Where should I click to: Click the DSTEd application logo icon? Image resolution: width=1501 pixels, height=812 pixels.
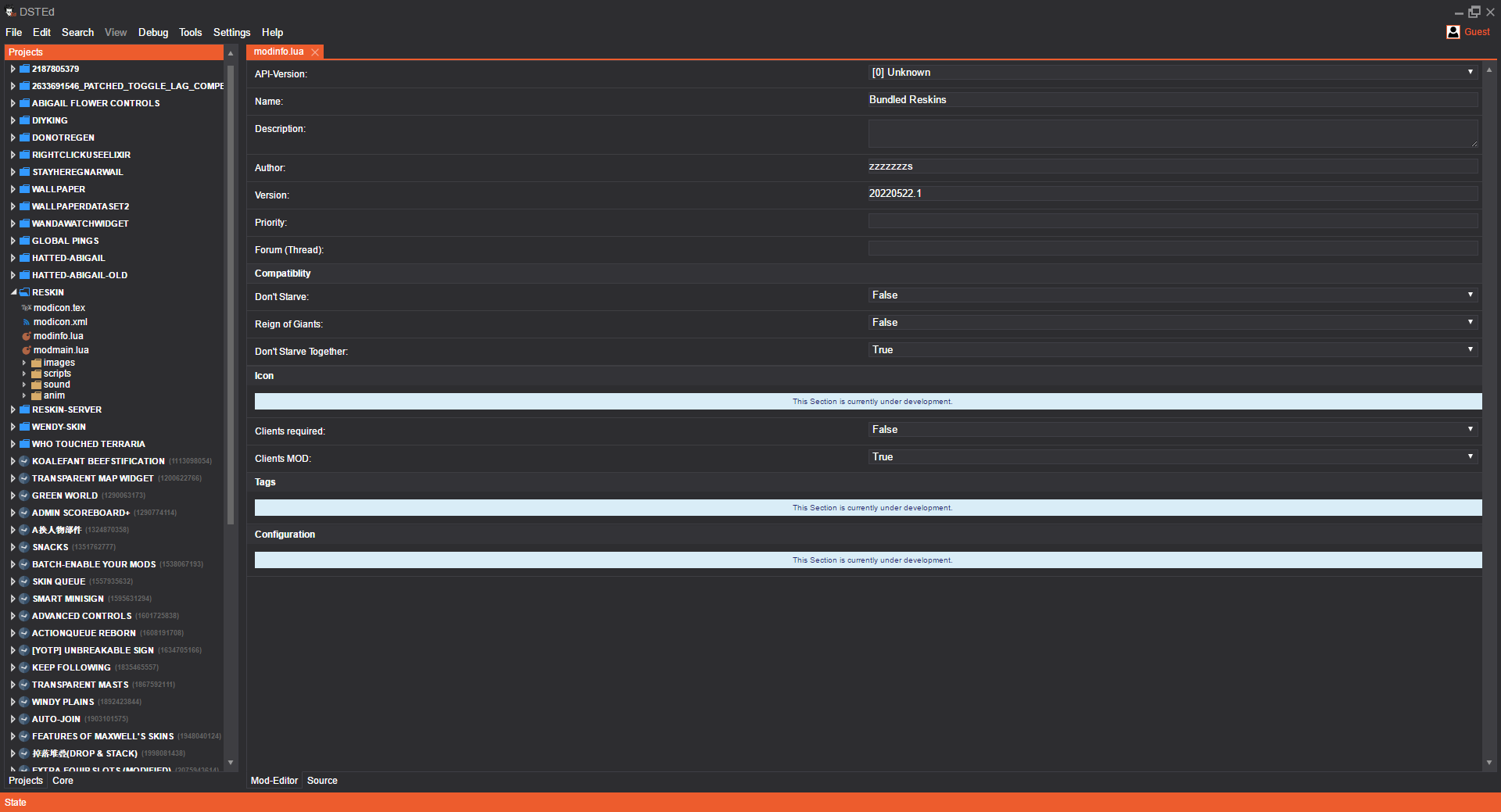[x=10, y=12]
